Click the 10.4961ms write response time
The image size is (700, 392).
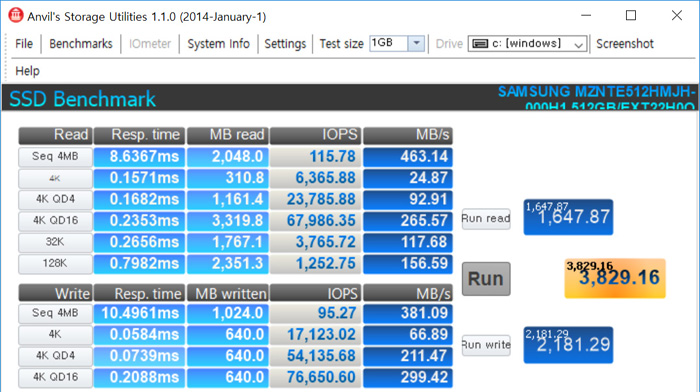point(139,313)
